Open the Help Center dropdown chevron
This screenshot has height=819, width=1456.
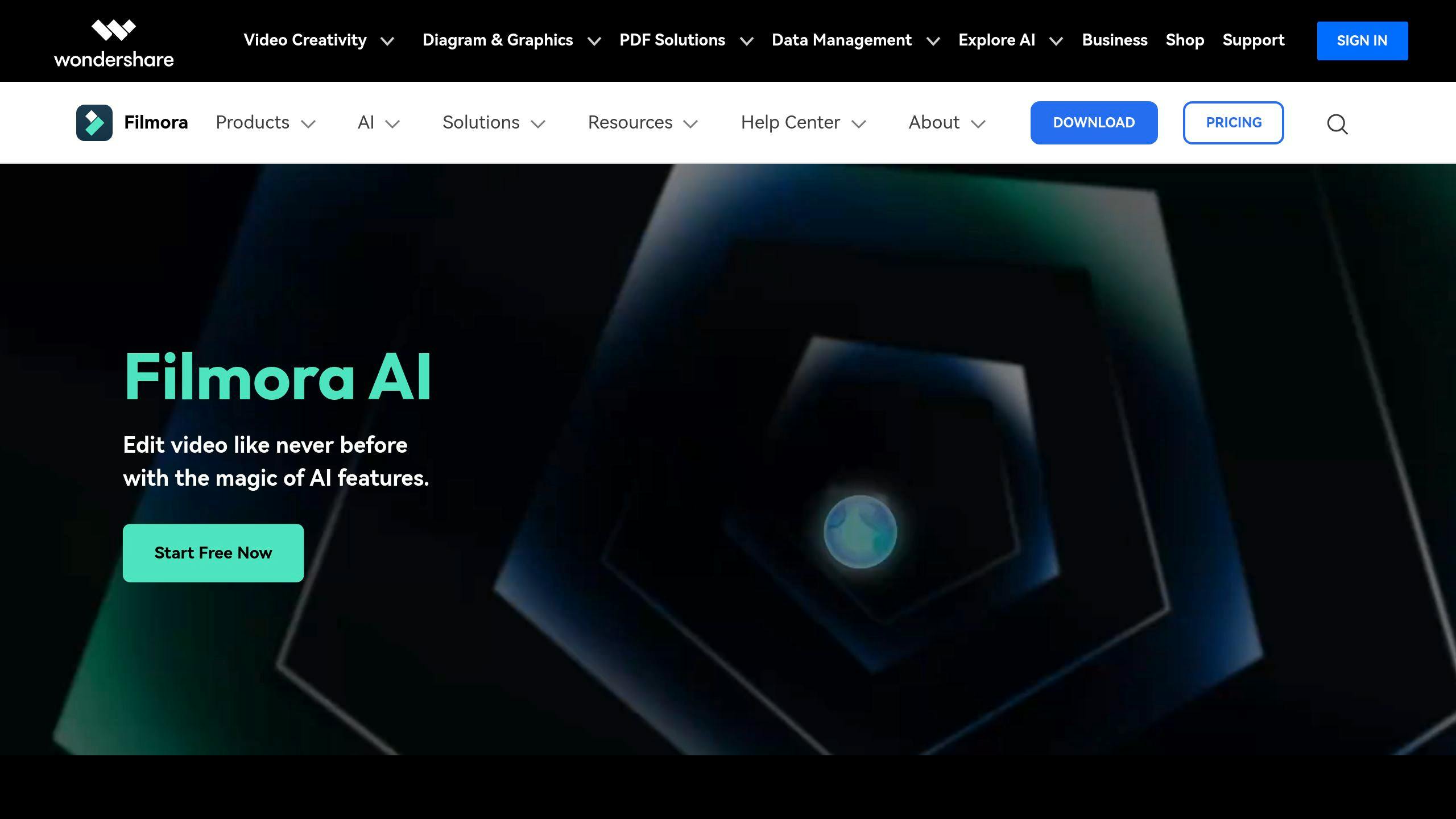click(859, 124)
